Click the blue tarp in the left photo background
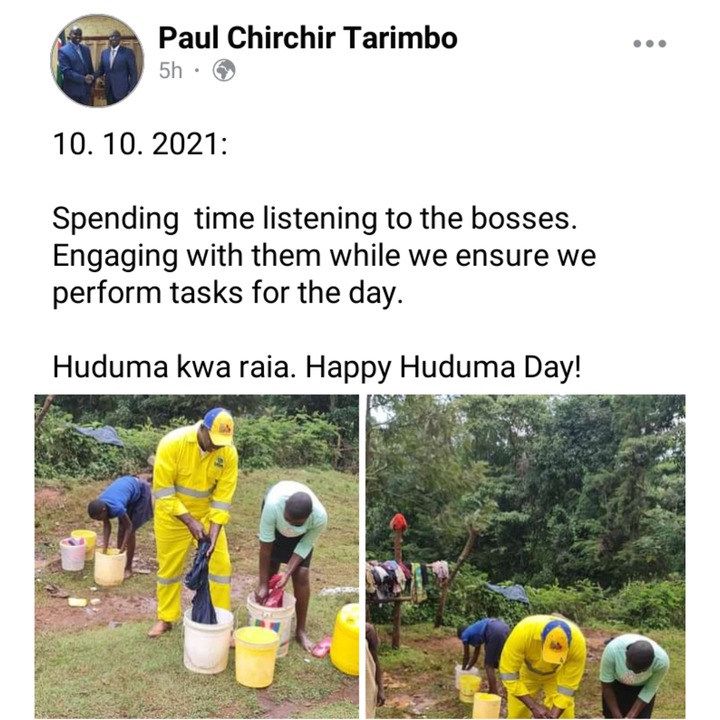Image resolution: width=720 pixels, height=720 pixels. [99, 435]
